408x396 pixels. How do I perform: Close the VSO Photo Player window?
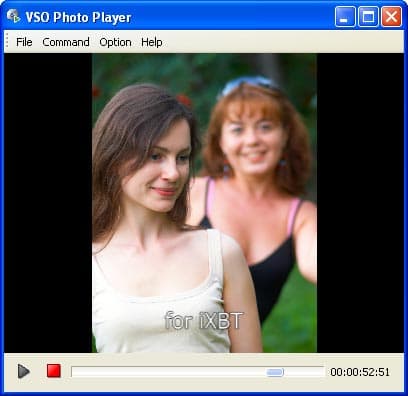tap(391, 17)
